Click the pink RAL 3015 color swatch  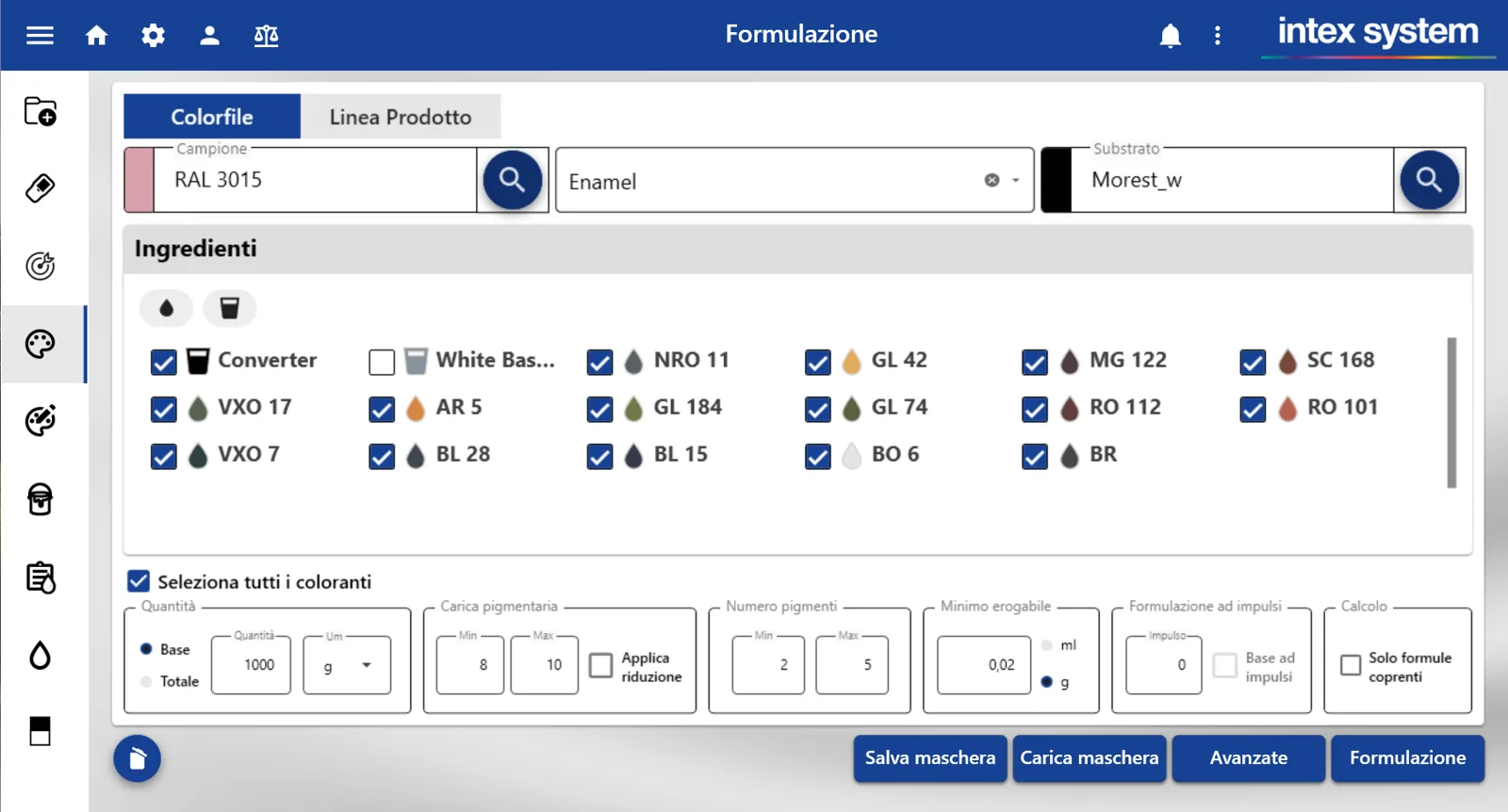tap(139, 180)
